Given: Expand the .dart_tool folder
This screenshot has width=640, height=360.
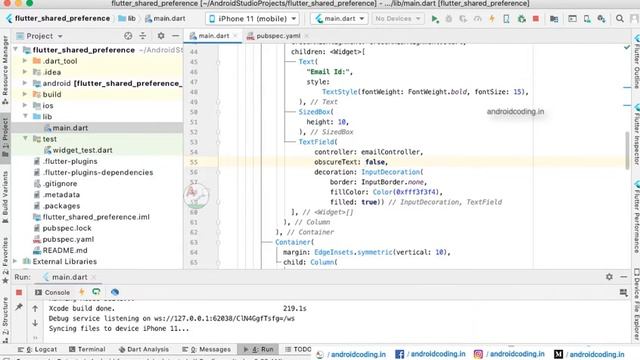Looking at the screenshot, I should [x=25, y=61].
